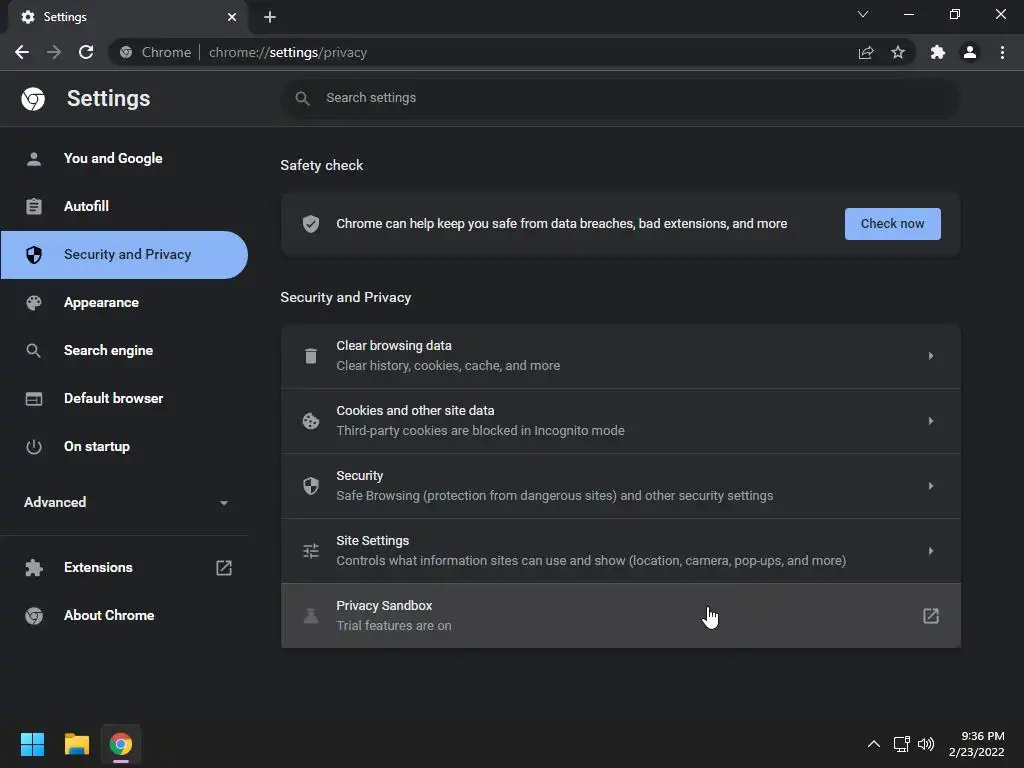Open File Explorer from taskbar
The height and width of the screenshot is (768, 1024).
76,744
